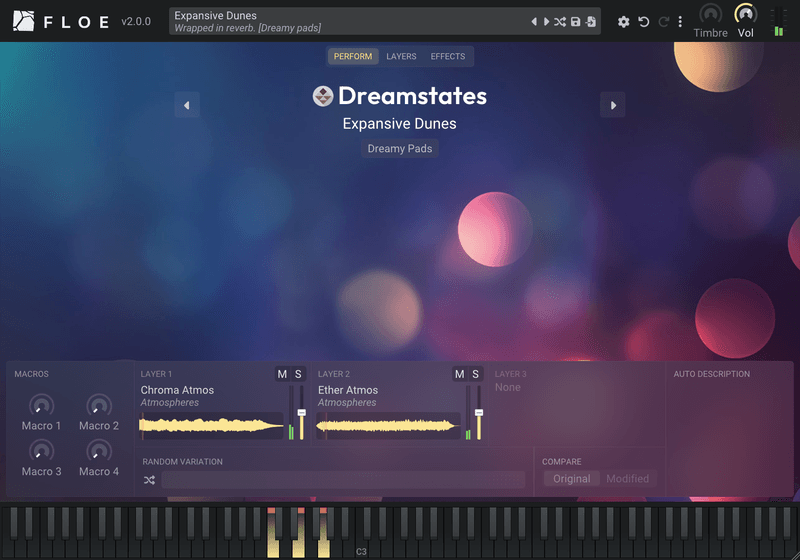Undo the last change
The image size is (800, 560).
644,21
